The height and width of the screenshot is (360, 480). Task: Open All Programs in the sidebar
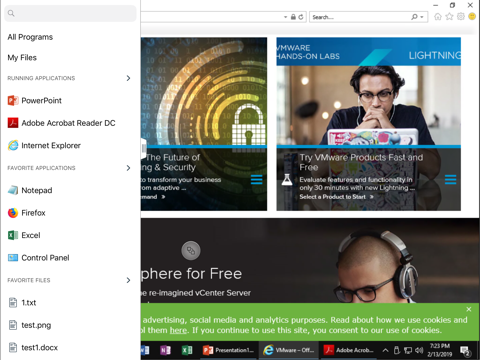pyautogui.click(x=30, y=37)
